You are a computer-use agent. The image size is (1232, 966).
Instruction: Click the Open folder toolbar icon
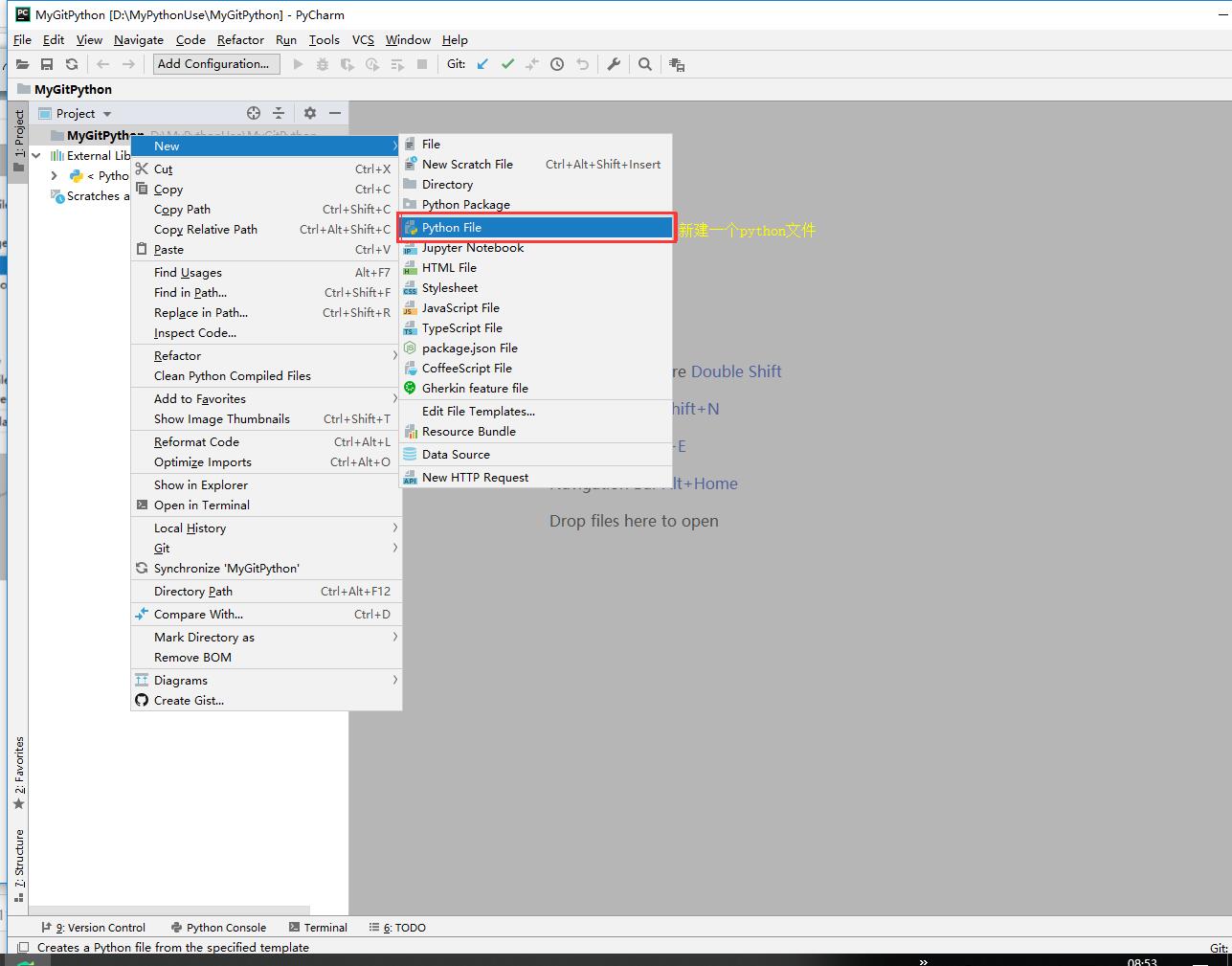(x=21, y=64)
